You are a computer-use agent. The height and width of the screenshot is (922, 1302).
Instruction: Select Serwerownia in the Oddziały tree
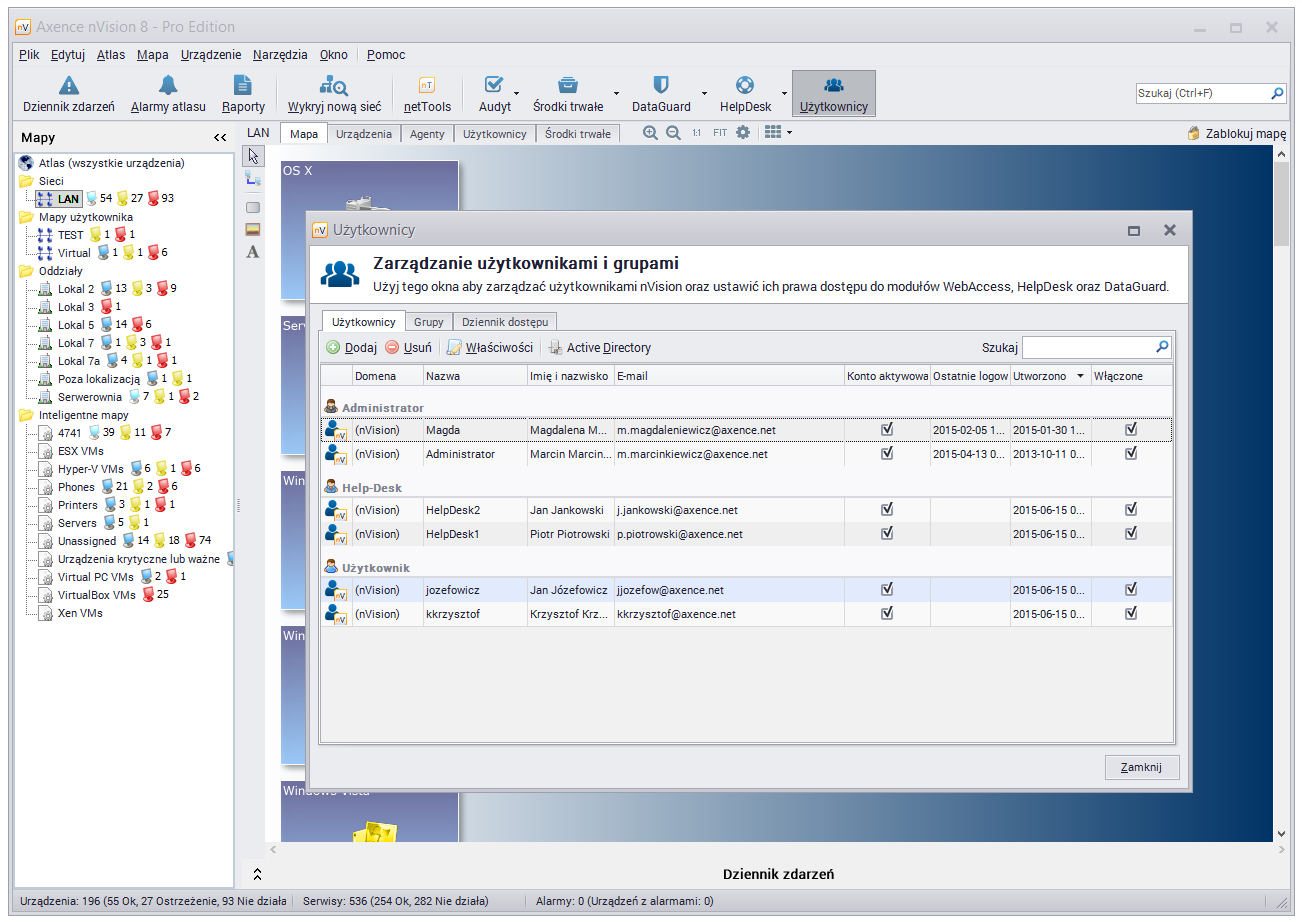90,397
